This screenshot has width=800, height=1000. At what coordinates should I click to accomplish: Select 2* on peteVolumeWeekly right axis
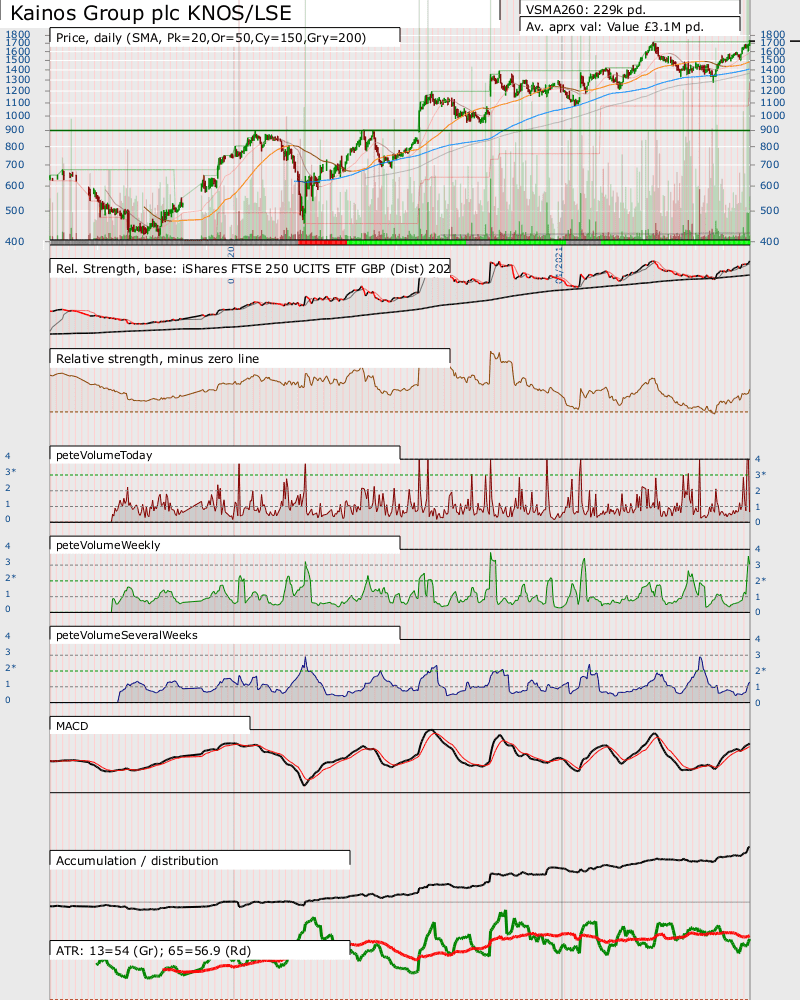760,580
